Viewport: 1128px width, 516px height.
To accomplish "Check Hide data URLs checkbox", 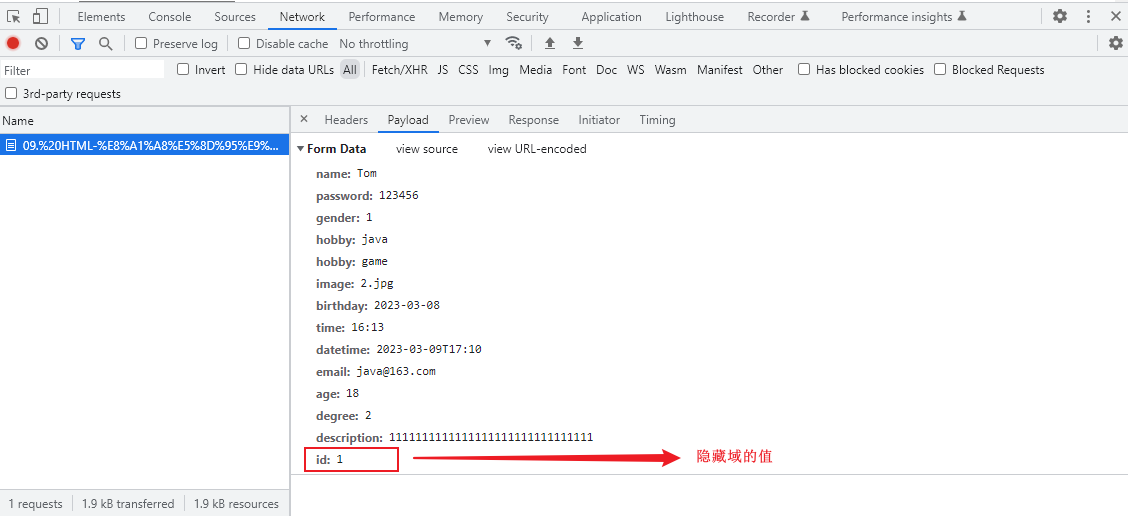I will coord(241,69).
